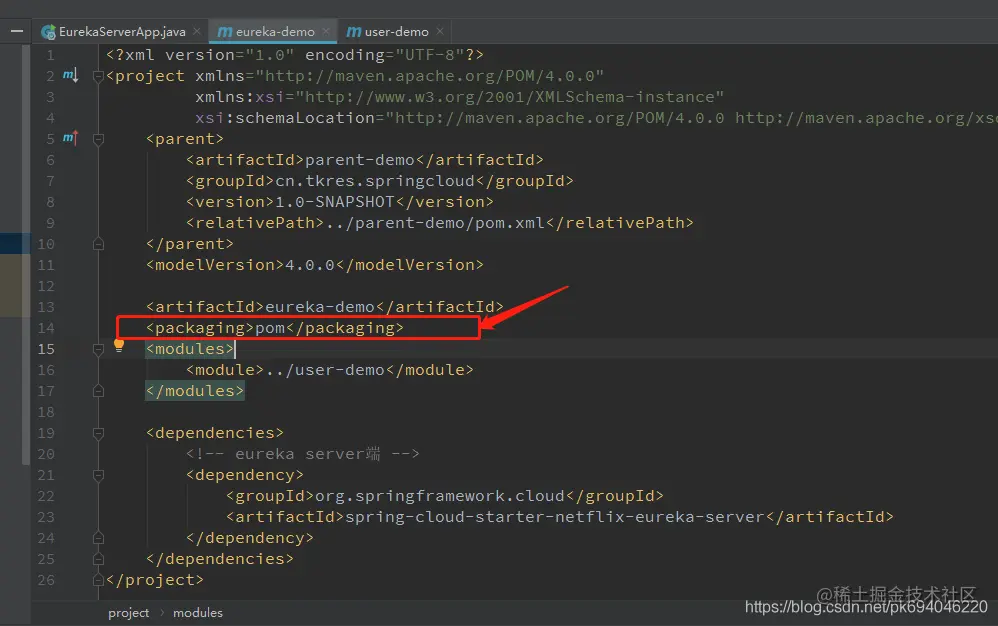Click spring-cloud-starter-netflix-eureka-server artifactId text
The width and height of the screenshot is (998, 626).
pos(554,517)
